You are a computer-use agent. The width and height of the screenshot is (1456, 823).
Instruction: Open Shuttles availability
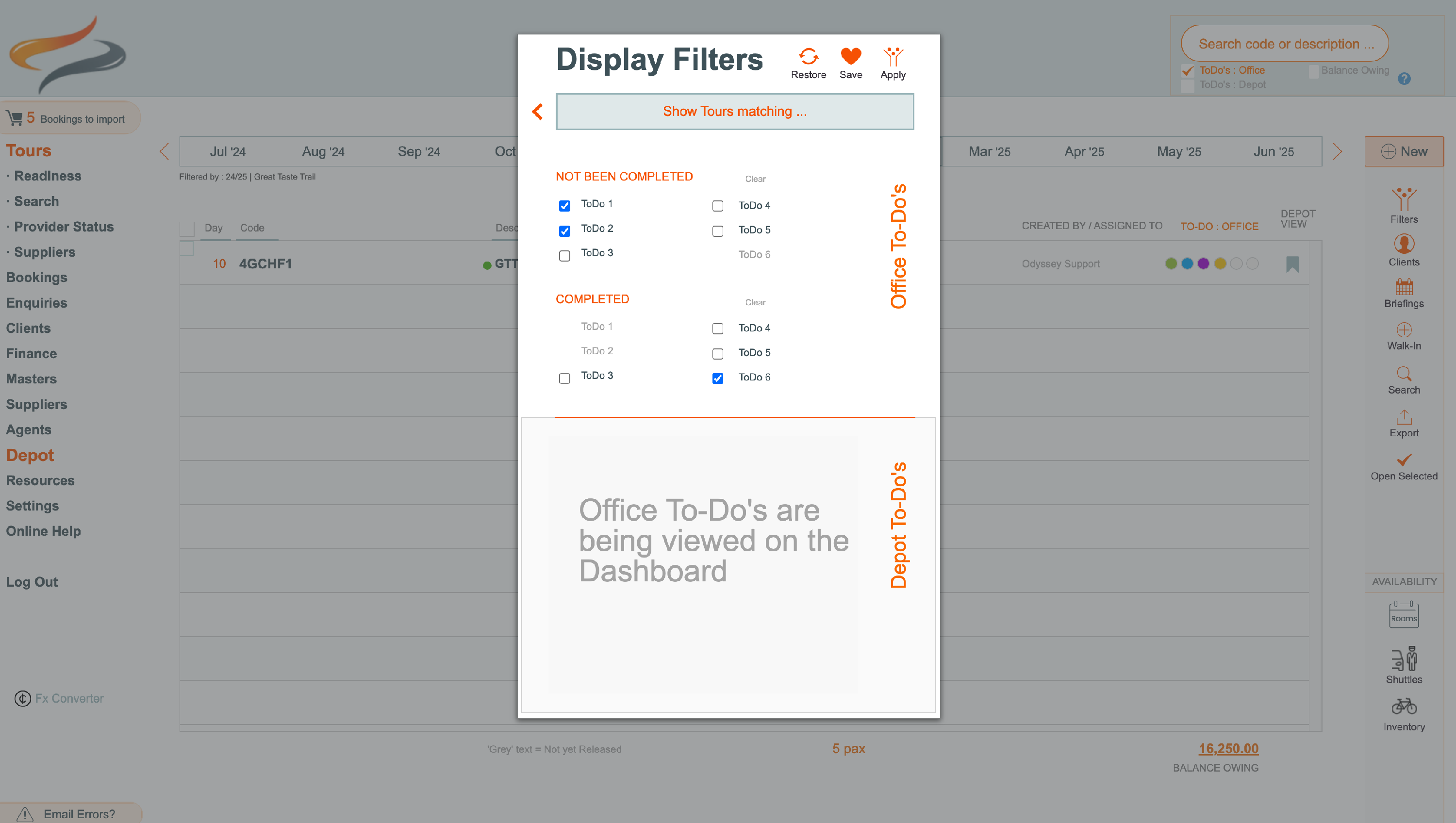(x=1404, y=659)
